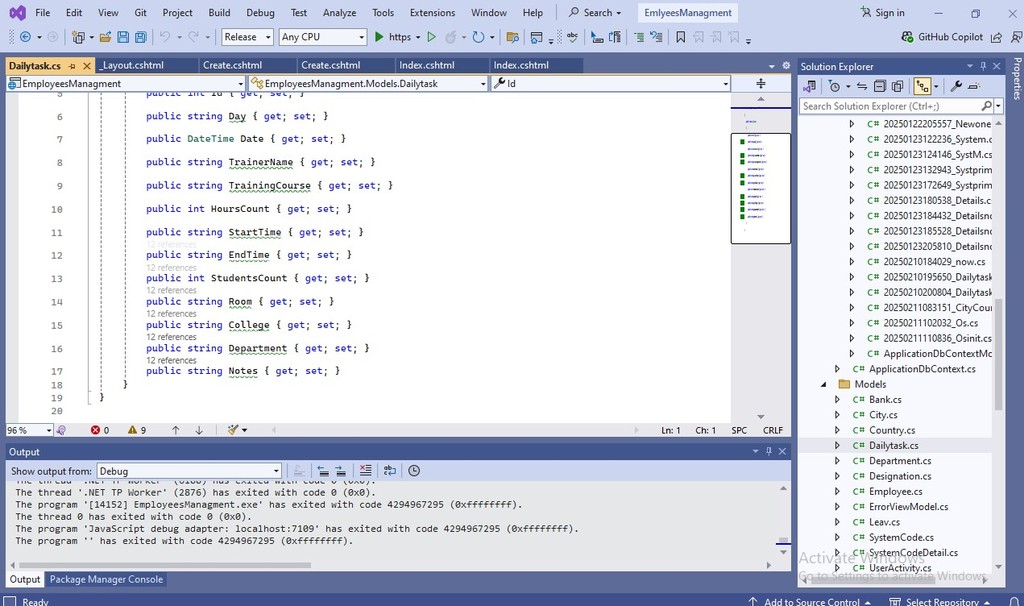Image resolution: width=1024 pixels, height=606 pixels.
Task: Click into Search Solution Explorer field
Action: (x=890, y=106)
